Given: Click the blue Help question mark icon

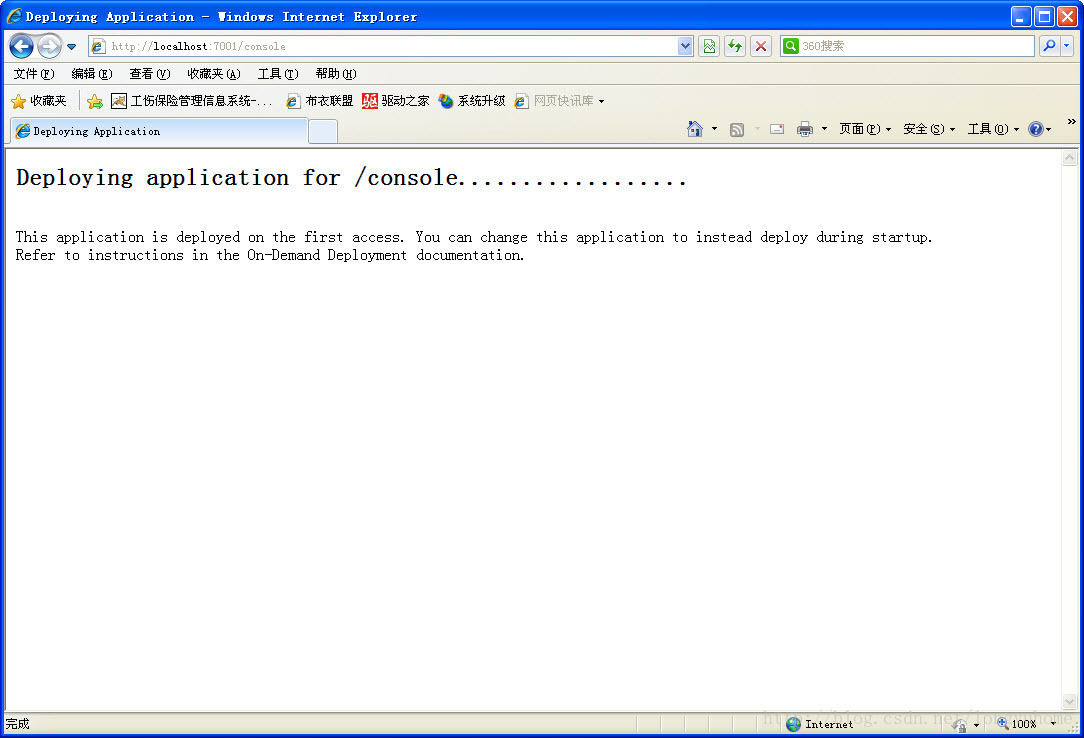Looking at the screenshot, I should click(x=1036, y=129).
